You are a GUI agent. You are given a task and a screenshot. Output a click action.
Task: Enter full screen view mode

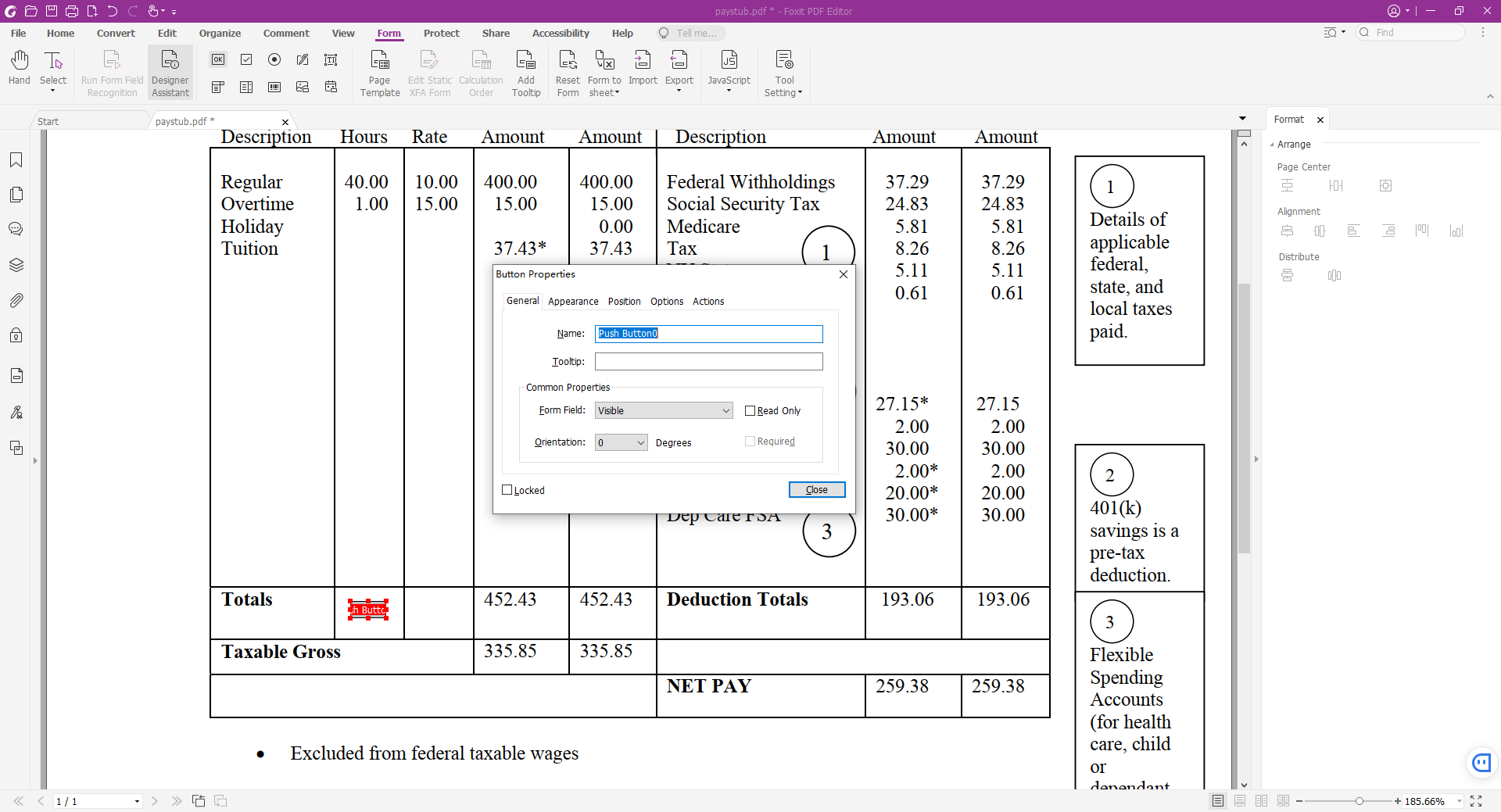click(x=1476, y=801)
